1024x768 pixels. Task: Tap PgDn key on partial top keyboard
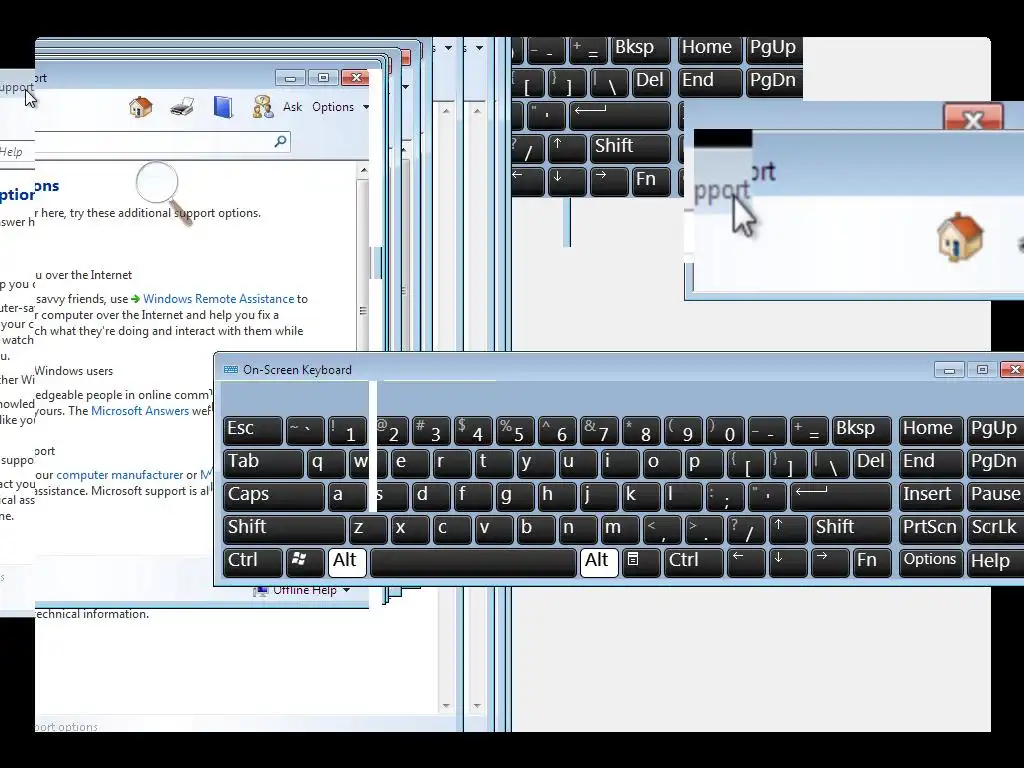pos(774,82)
